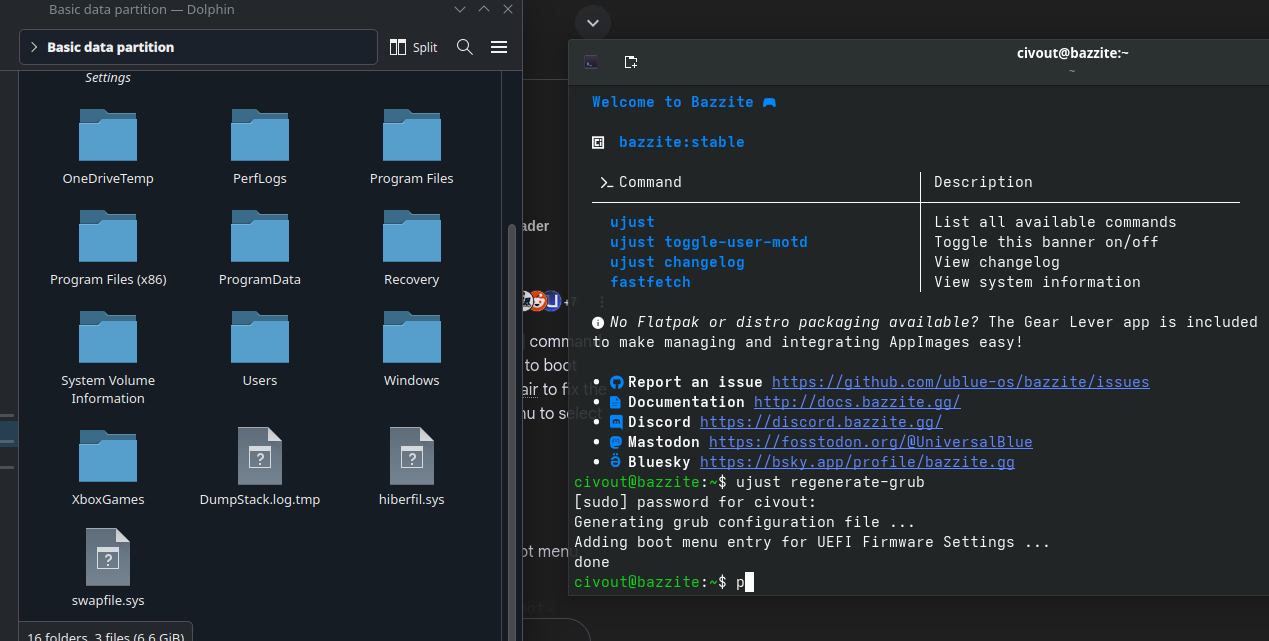Click the Program Files folder icon
Image resolution: width=1269 pixels, height=641 pixels.
pyautogui.click(x=412, y=135)
